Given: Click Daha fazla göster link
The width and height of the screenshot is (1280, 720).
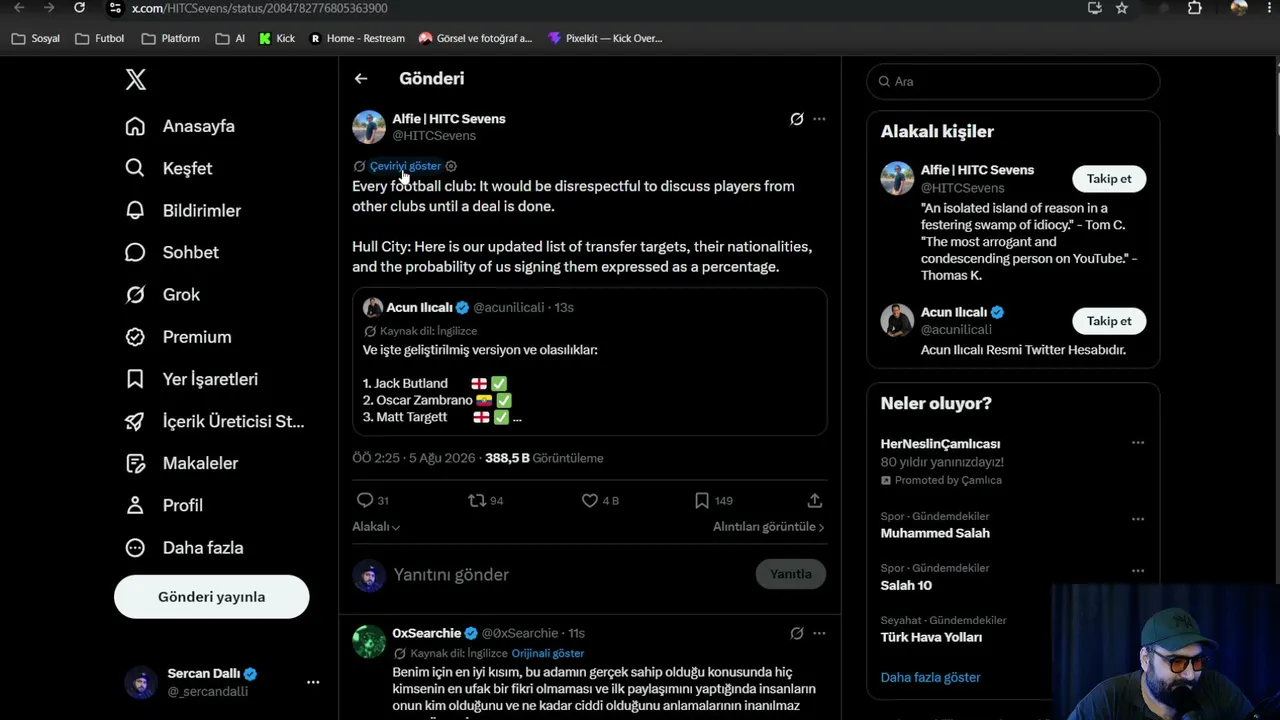Looking at the screenshot, I should 930,677.
